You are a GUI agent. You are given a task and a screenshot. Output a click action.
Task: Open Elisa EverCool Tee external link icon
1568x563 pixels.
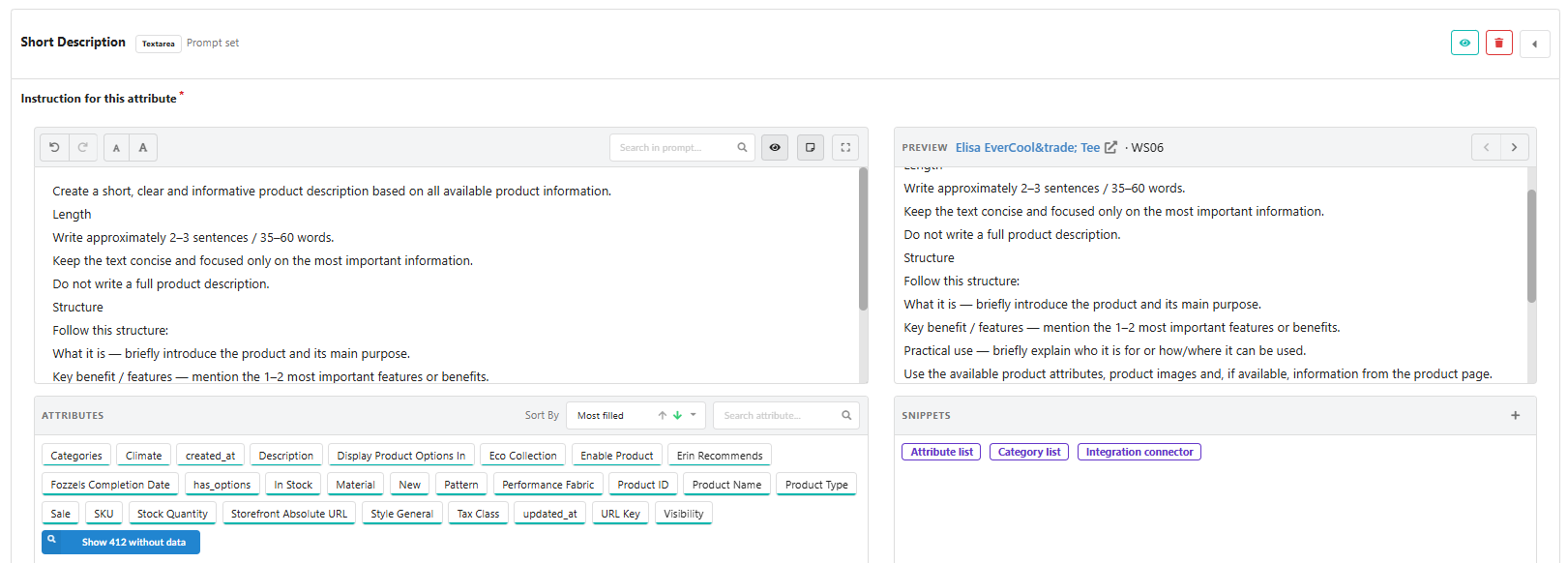coord(1110,147)
